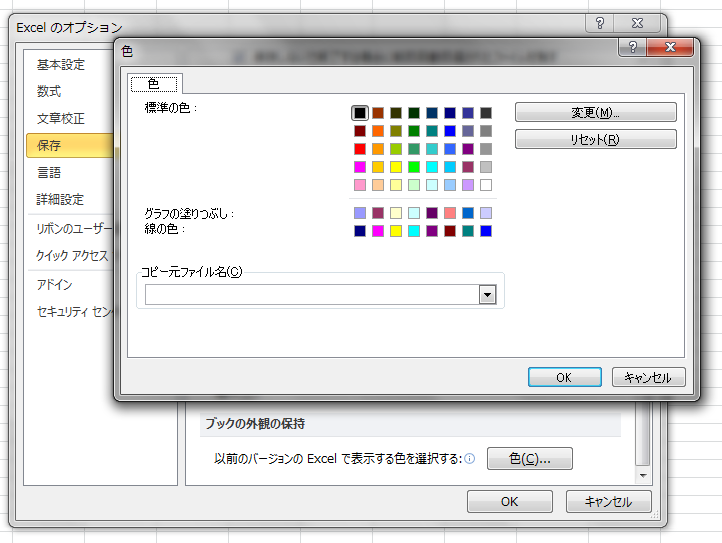Open 言語 category in Excel options
Screen dimensions: 722x543
click(x=49, y=173)
